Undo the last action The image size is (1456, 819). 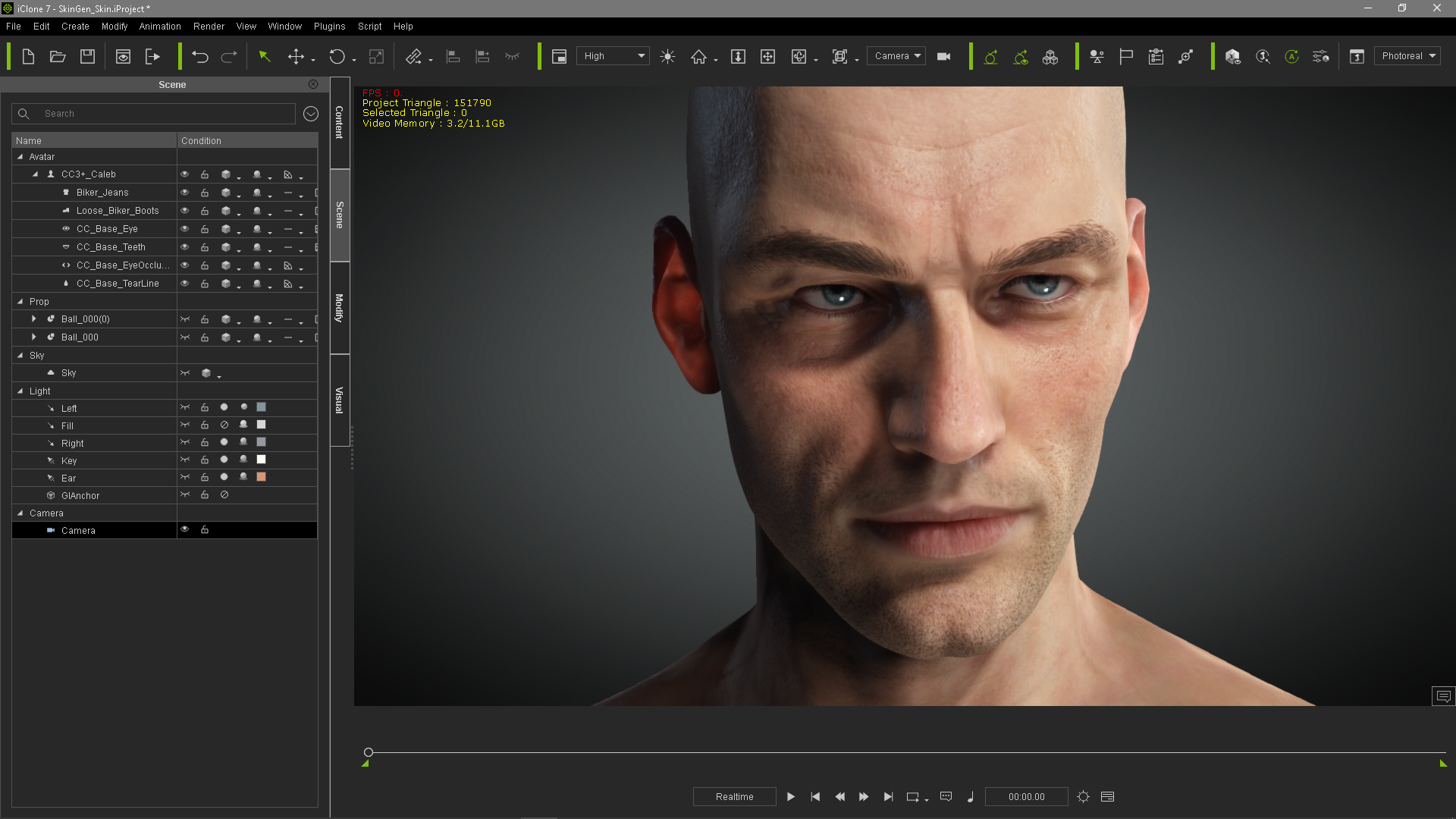(200, 56)
